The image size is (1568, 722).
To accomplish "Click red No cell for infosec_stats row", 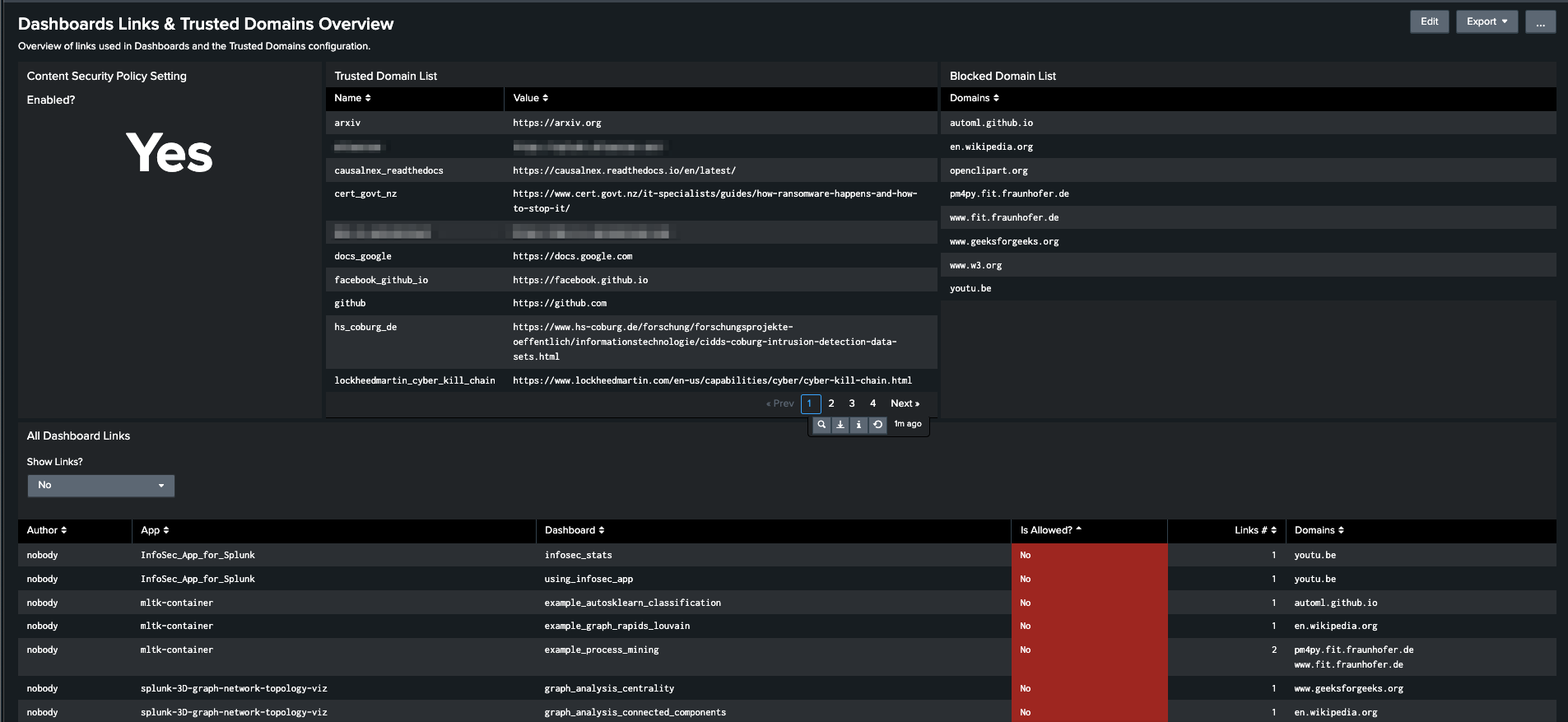I will (1089, 555).
